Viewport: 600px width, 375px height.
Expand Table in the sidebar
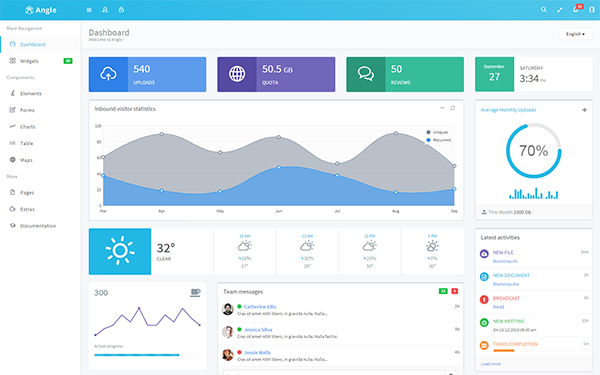40,143
